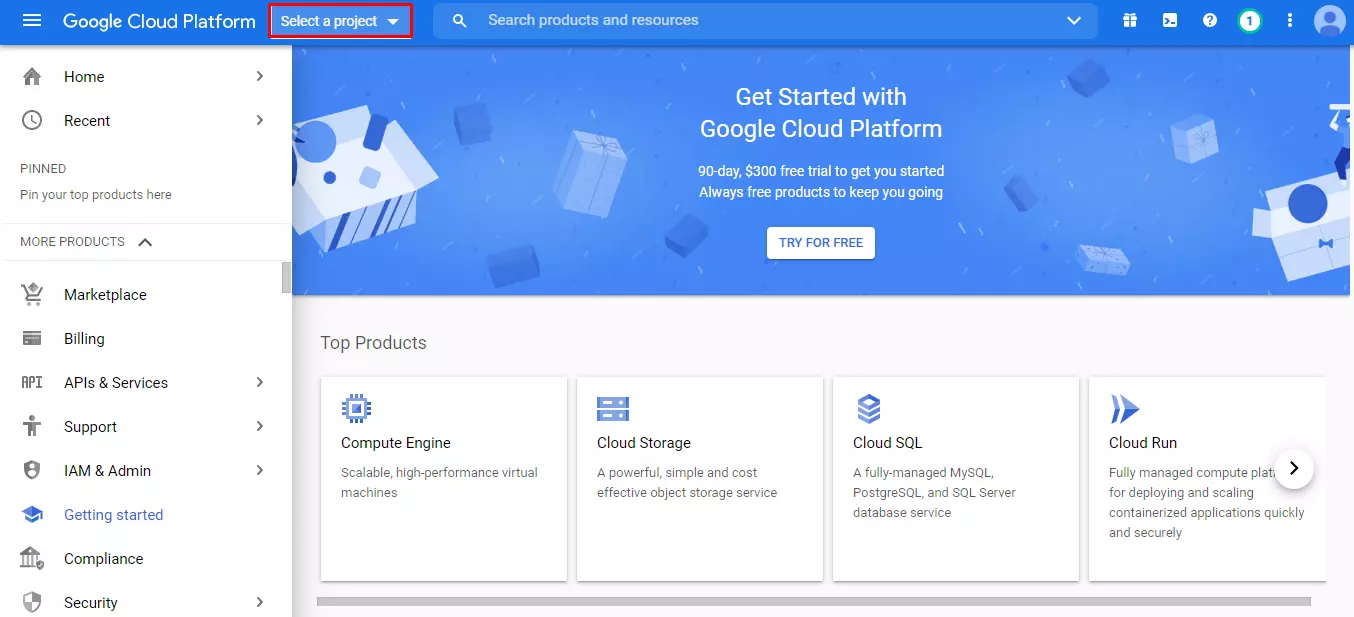Activate the Cloud Shell terminal icon

pos(1170,20)
